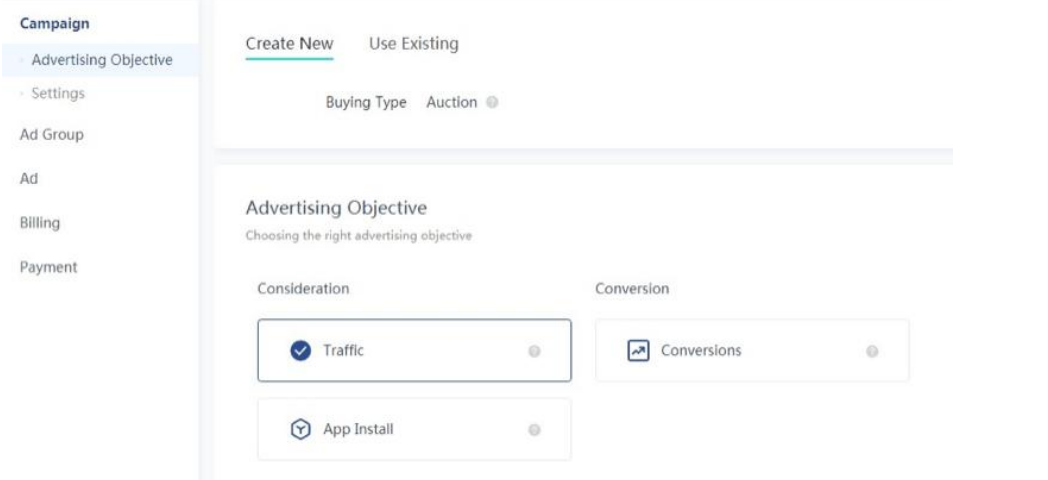Click the info icon next to Auction
This screenshot has width=1048, height=480.
click(x=492, y=103)
